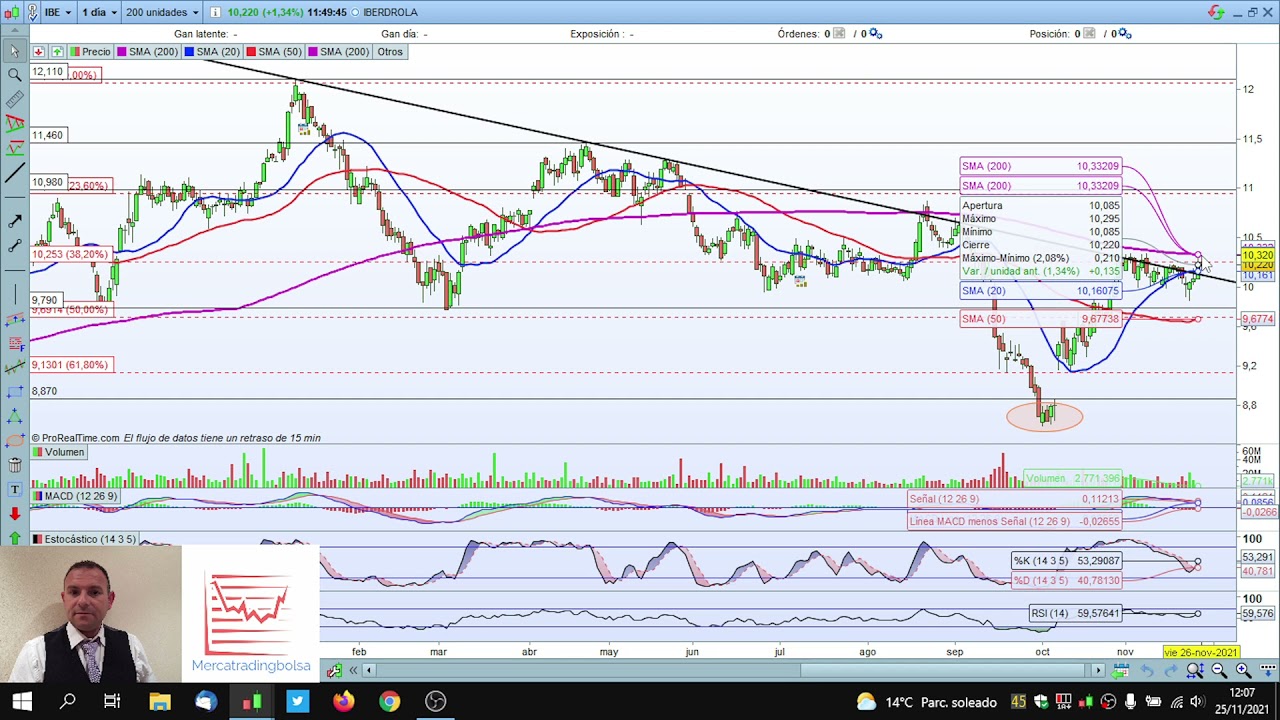Click the 26-nov-2021 date marker

(1200, 652)
